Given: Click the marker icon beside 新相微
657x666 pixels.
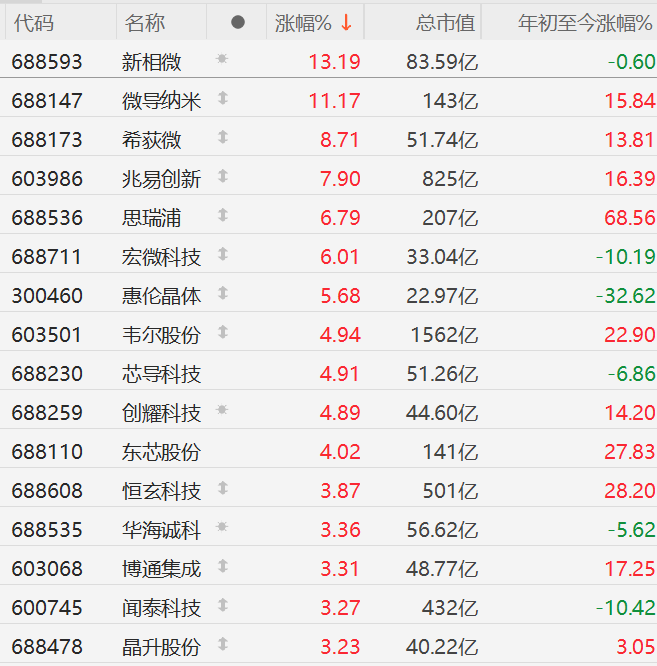Looking at the screenshot, I should click(222, 59).
